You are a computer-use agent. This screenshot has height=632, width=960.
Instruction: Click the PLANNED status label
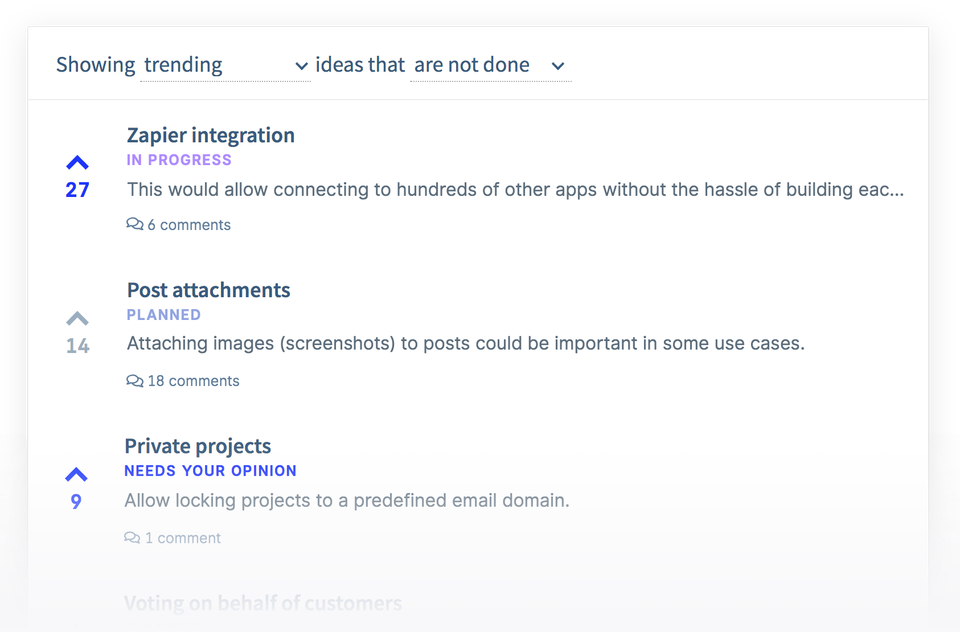(164, 315)
